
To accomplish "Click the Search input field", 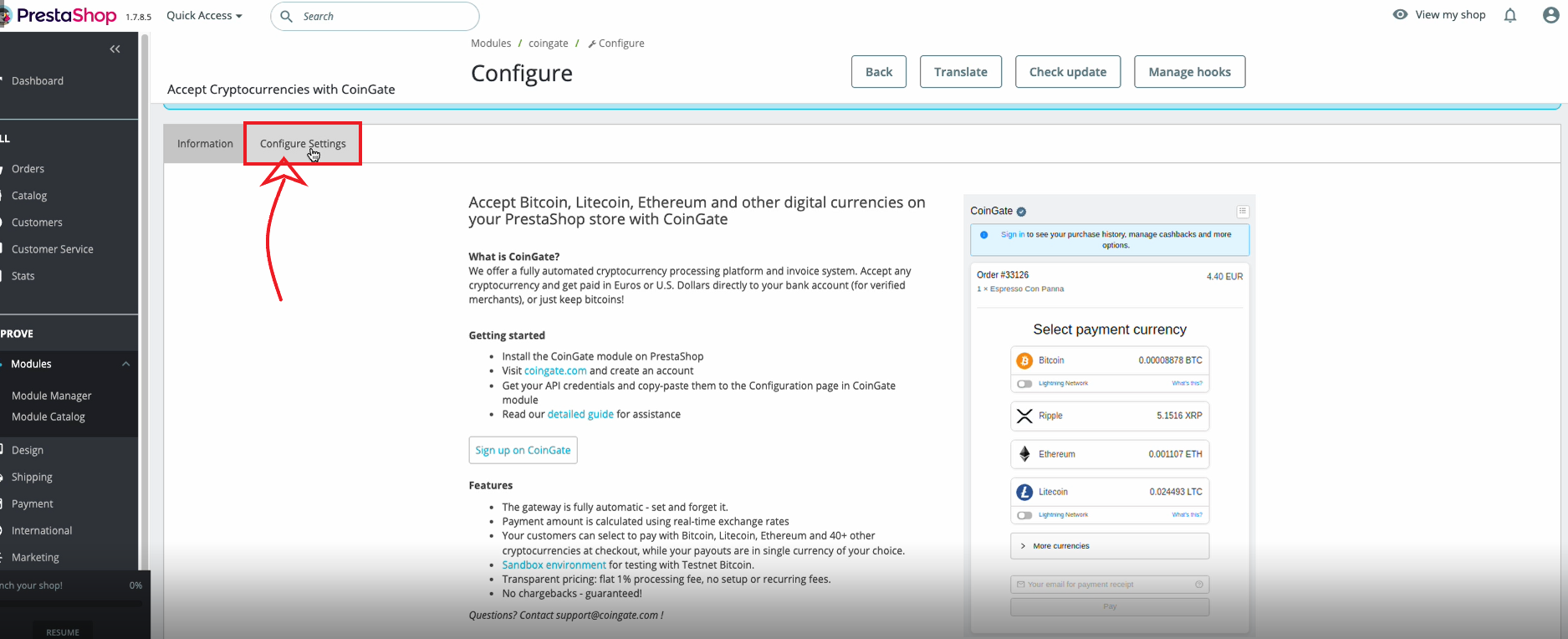I will click(x=375, y=16).
